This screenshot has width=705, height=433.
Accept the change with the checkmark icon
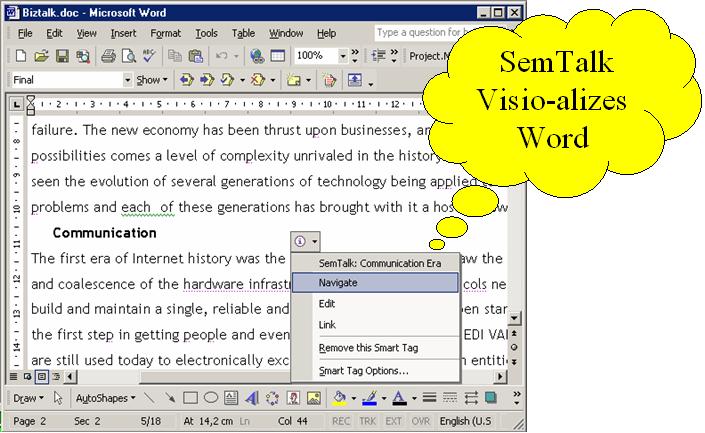pyautogui.click(x=228, y=80)
